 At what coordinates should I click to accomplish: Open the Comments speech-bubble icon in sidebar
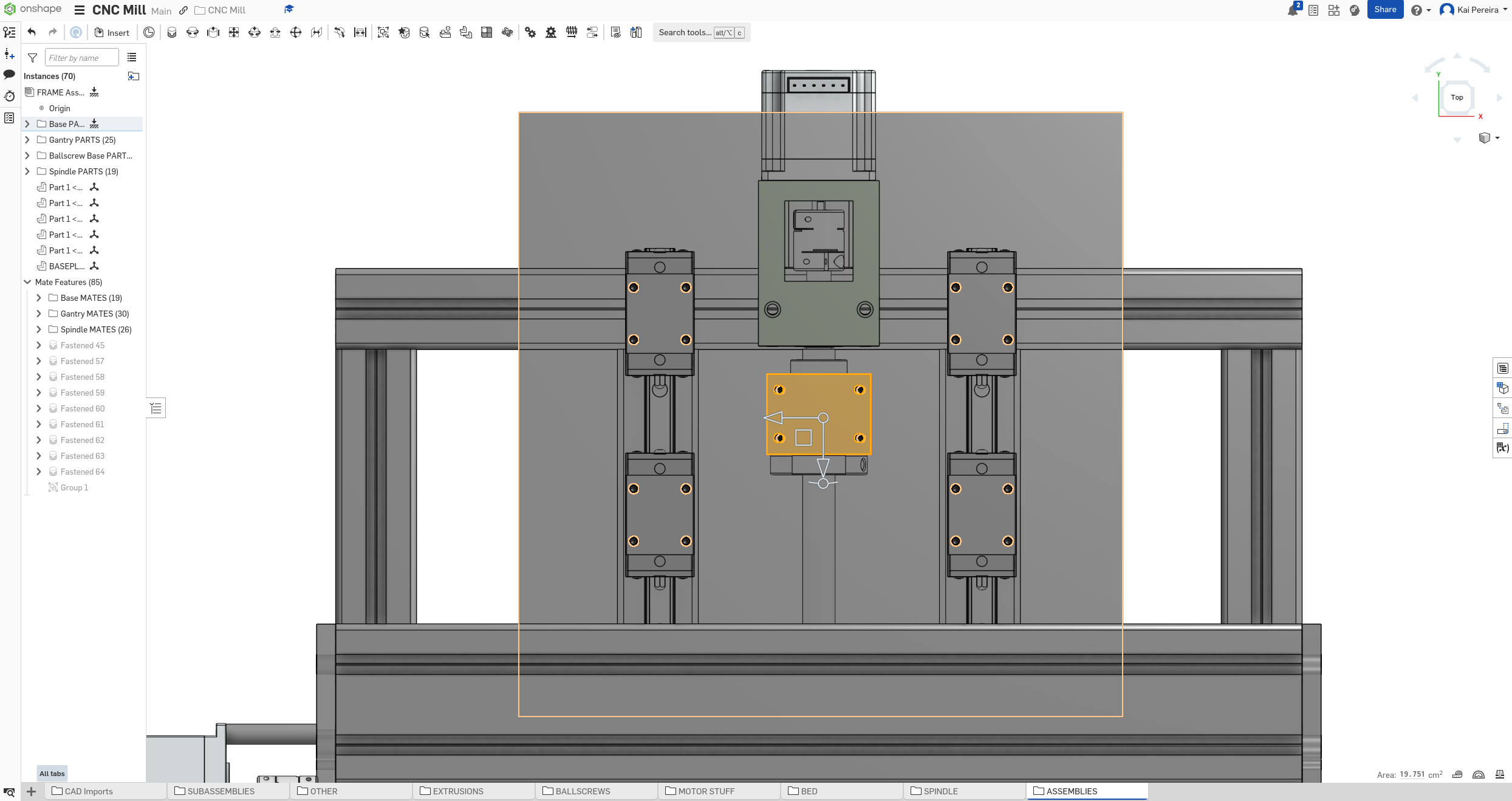(9, 74)
